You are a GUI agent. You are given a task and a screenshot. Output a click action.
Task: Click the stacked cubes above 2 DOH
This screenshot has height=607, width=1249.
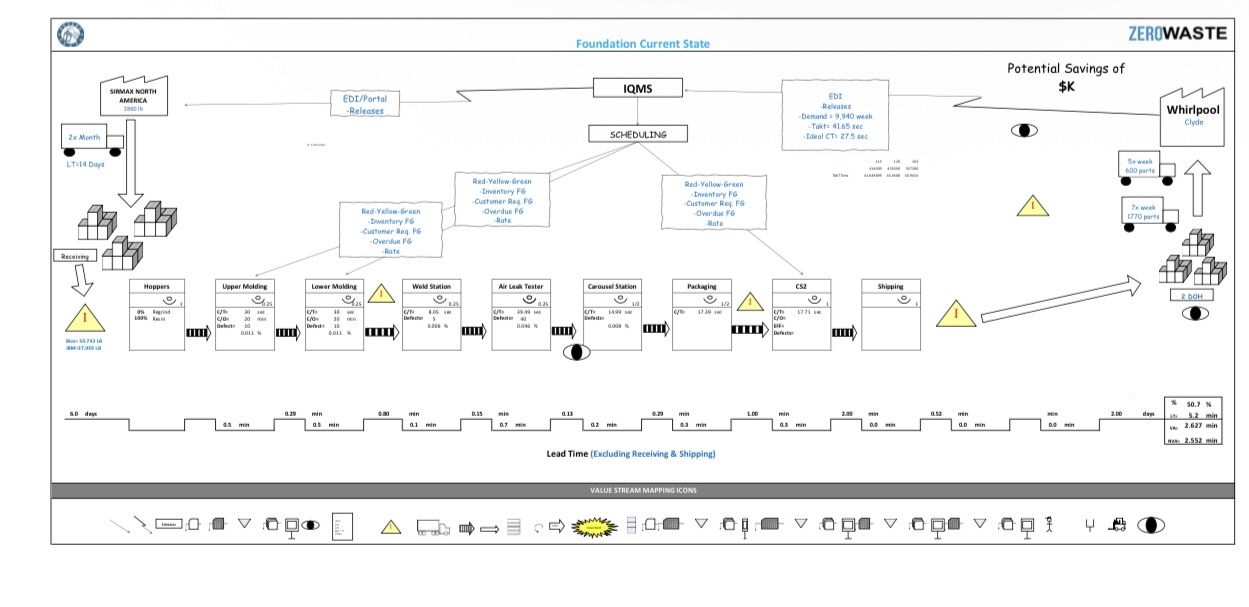[x=1193, y=259]
